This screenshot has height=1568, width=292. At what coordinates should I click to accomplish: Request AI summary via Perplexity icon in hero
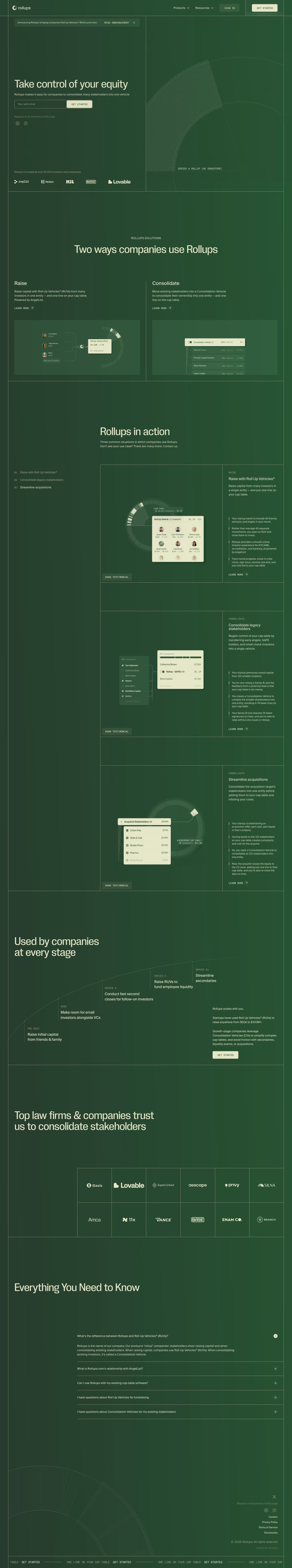(26, 124)
